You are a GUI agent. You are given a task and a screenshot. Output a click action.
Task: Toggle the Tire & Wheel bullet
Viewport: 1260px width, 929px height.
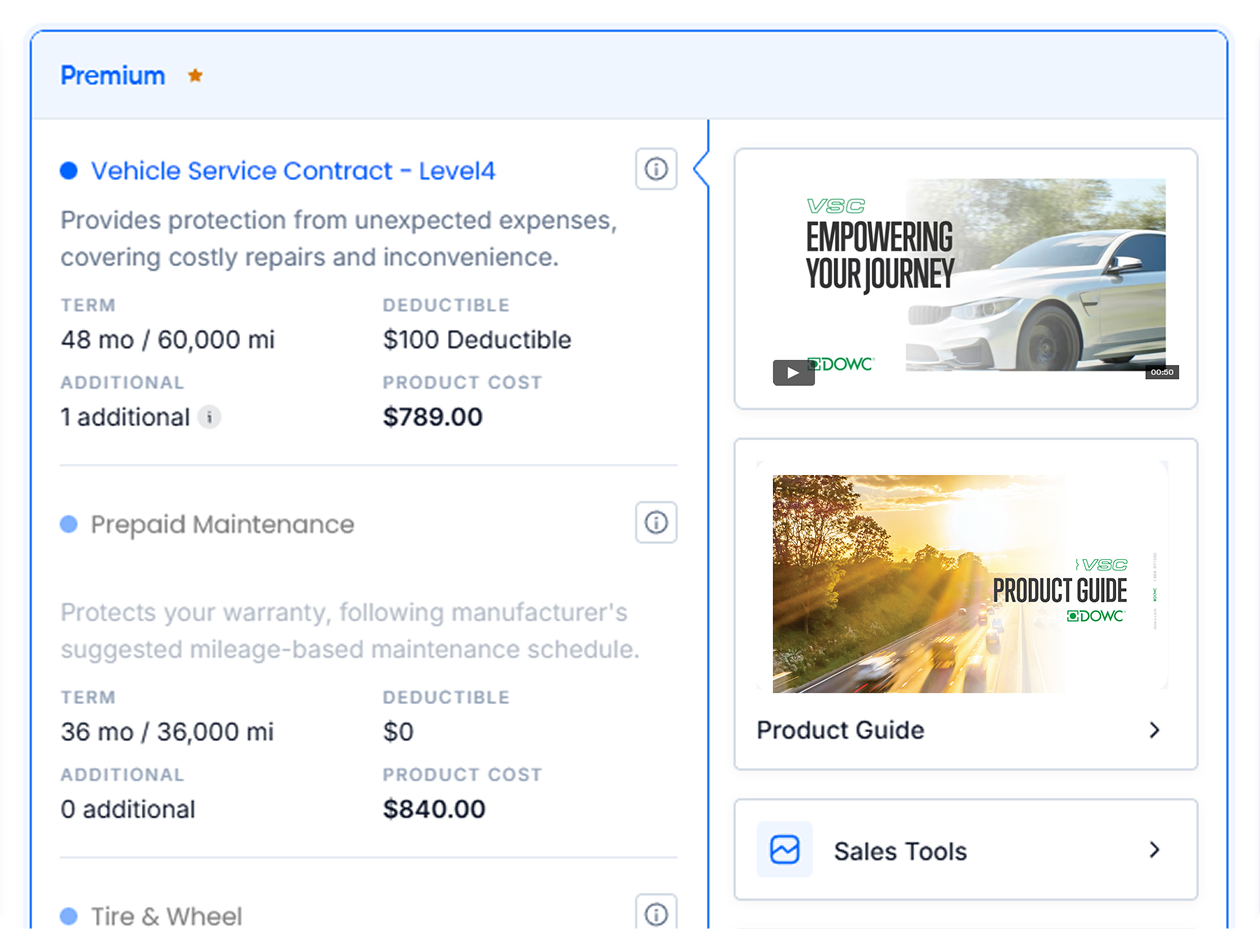pyautogui.click(x=68, y=916)
